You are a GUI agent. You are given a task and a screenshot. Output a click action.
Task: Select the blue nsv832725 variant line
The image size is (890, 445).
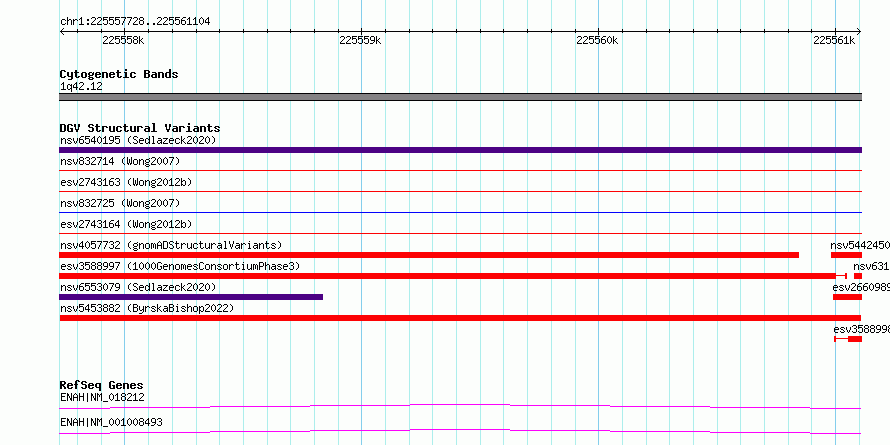460,212
